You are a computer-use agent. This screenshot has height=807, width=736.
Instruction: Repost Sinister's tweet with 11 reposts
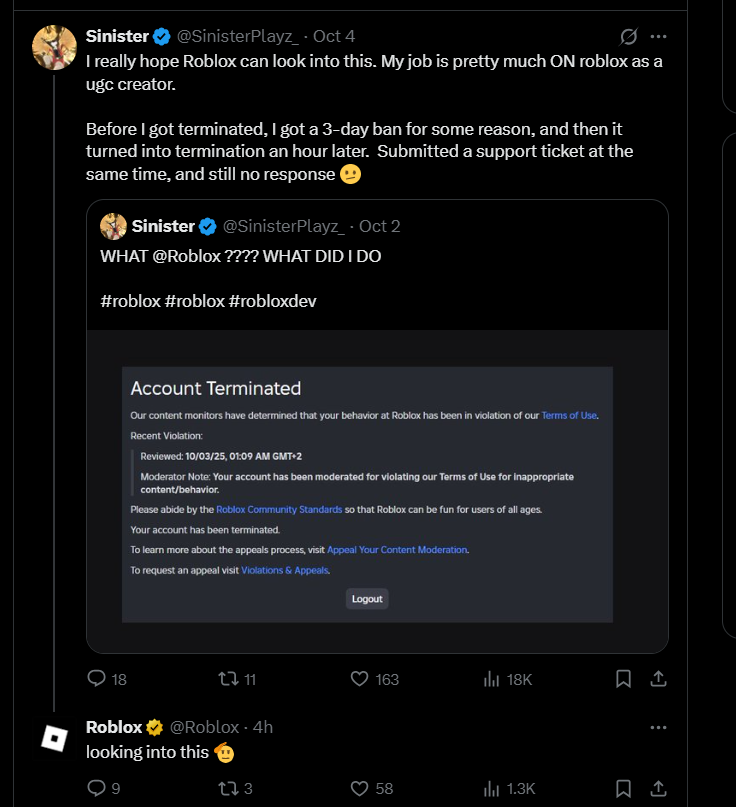228,679
